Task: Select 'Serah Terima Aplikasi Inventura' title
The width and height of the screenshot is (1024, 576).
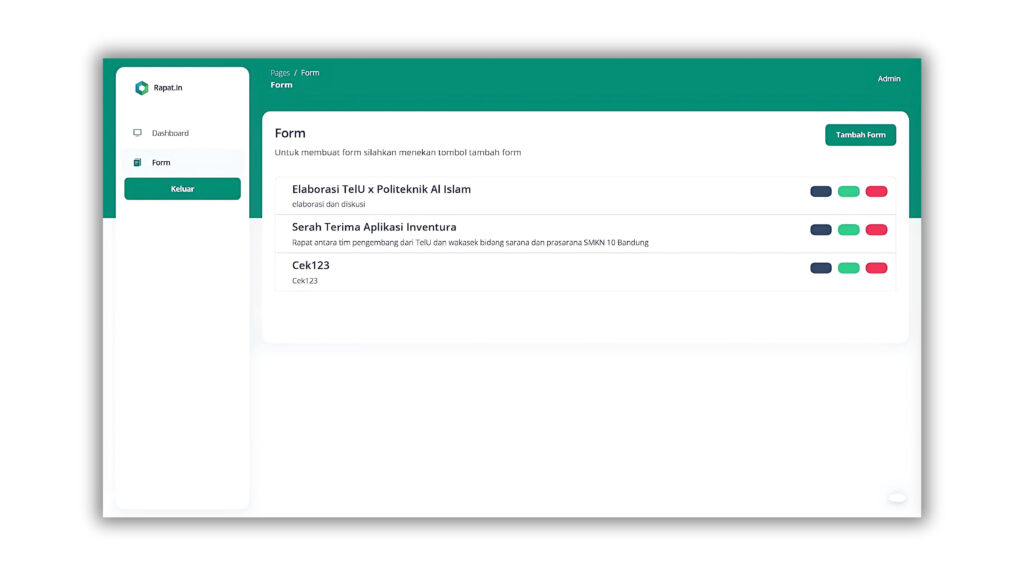Action: click(374, 227)
